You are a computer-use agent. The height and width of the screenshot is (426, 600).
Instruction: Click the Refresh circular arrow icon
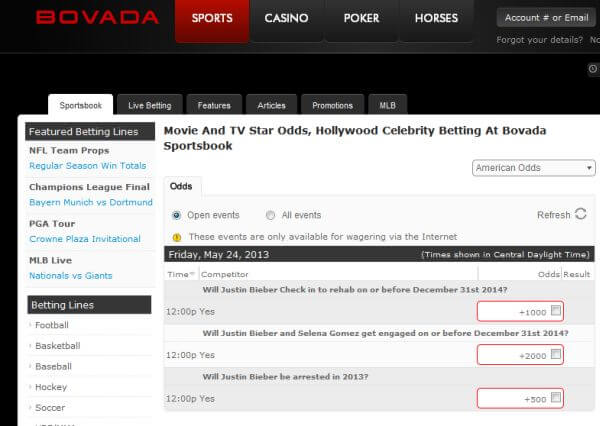[x=580, y=214]
